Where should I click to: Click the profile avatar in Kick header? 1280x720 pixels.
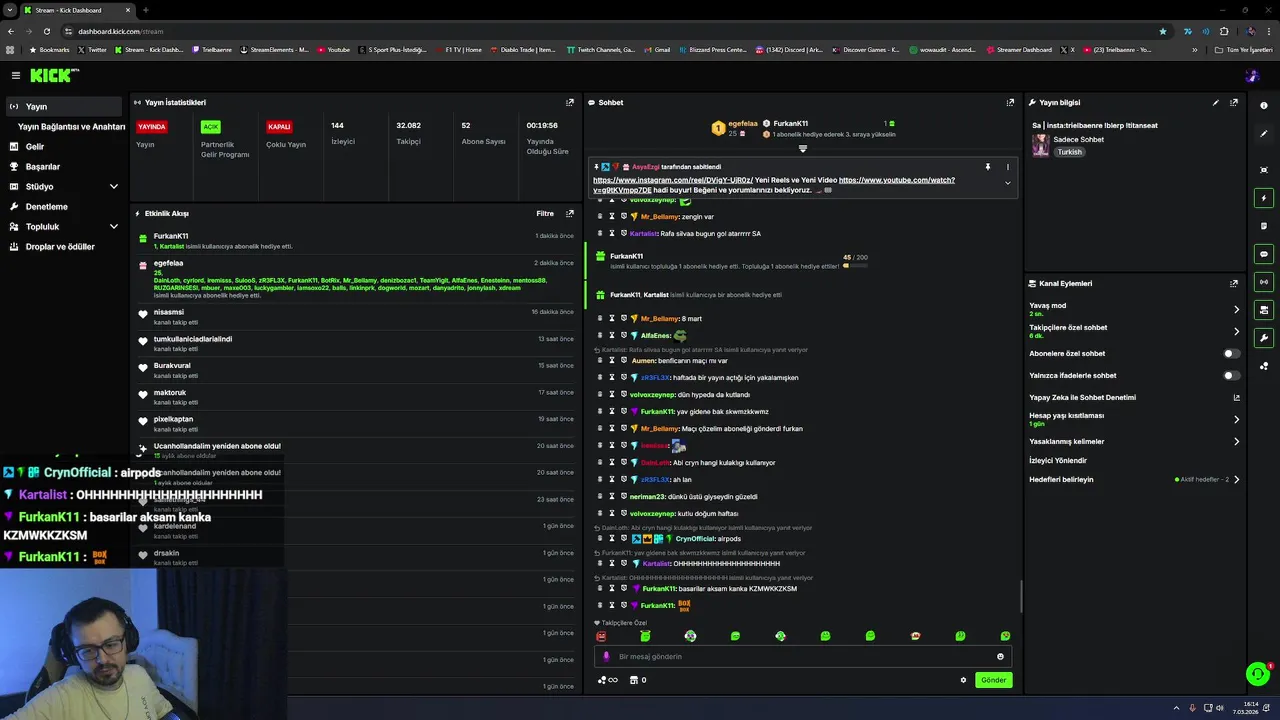(1252, 75)
